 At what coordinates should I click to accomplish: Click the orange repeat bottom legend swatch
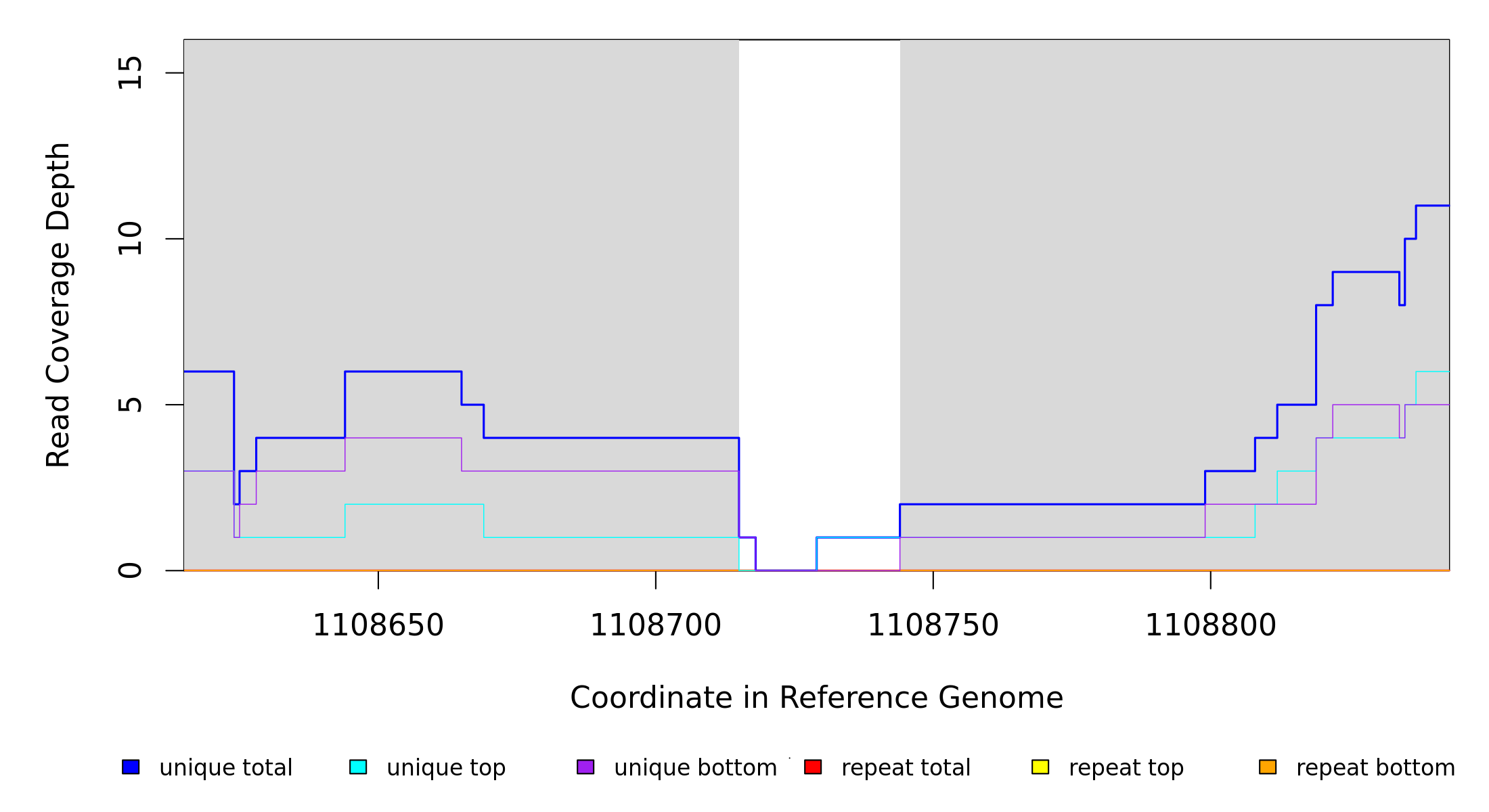pyautogui.click(x=1268, y=767)
